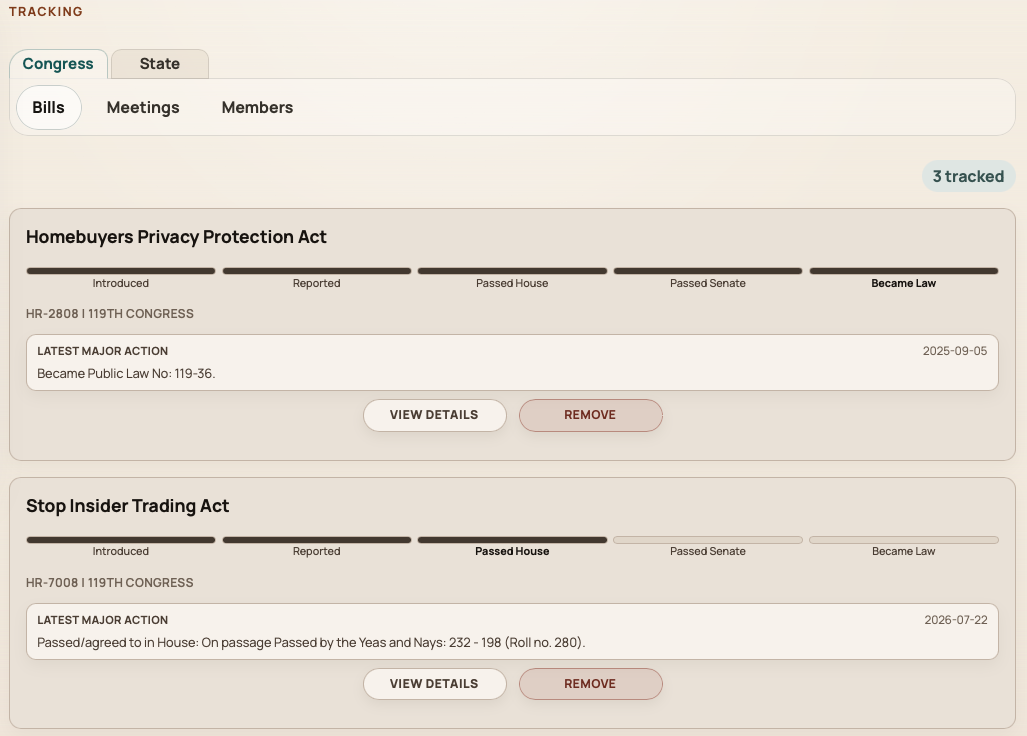Click Became Law stage under Stop Insider Trading Act
The height and width of the screenshot is (736, 1027).
[903, 547]
